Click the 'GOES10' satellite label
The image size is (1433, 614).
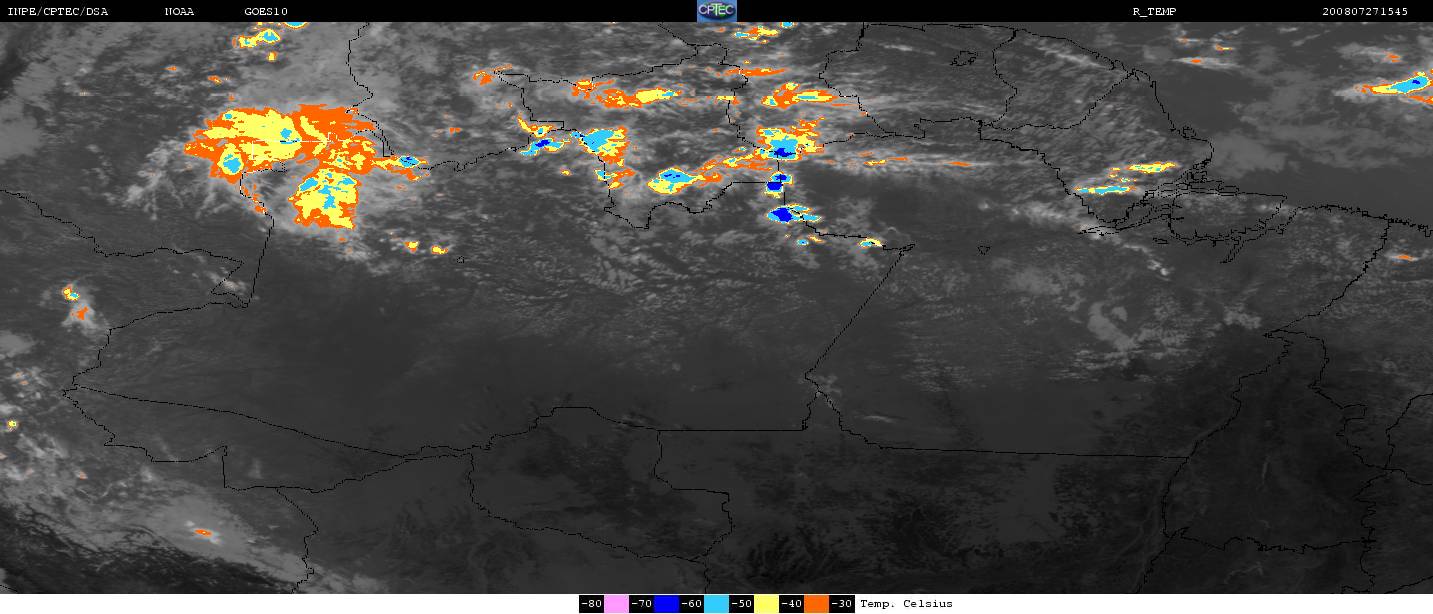point(266,11)
